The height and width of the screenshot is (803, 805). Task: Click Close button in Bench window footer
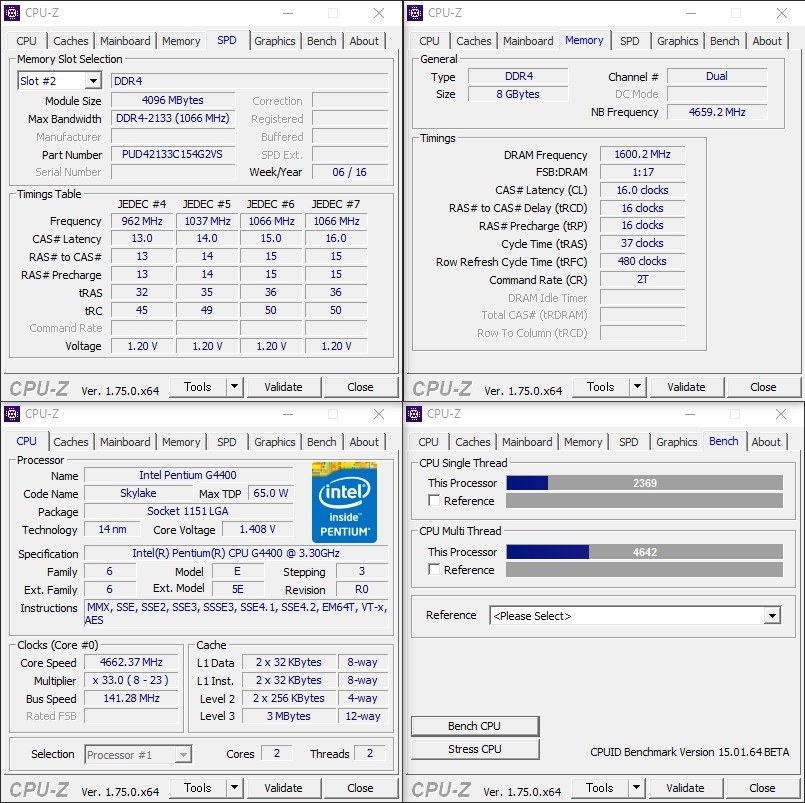click(762, 788)
